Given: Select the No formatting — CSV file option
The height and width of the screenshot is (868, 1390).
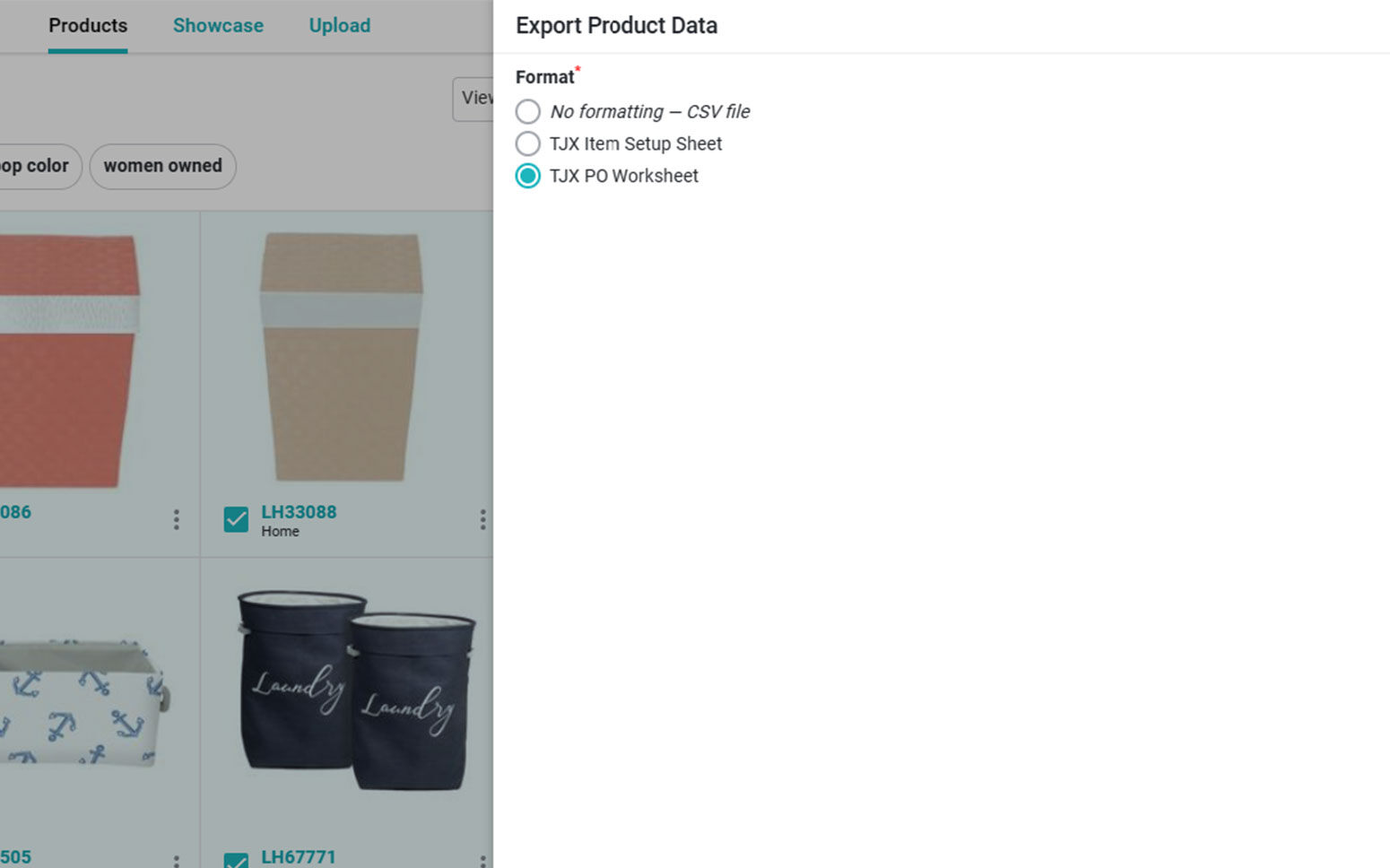Looking at the screenshot, I should pyautogui.click(x=528, y=111).
